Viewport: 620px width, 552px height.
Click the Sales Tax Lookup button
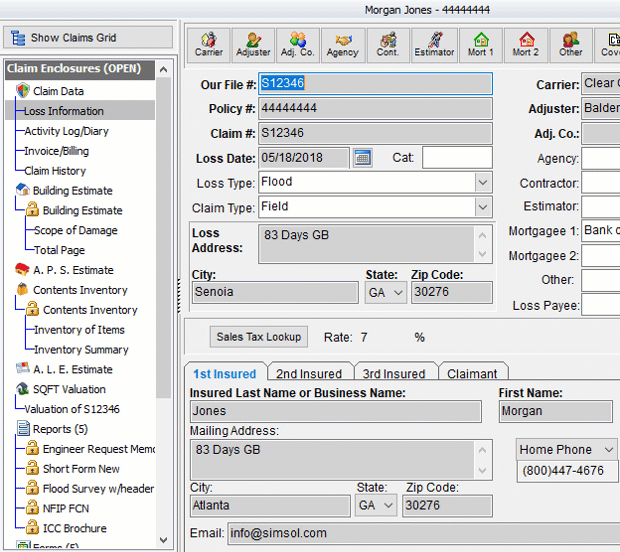(x=259, y=337)
